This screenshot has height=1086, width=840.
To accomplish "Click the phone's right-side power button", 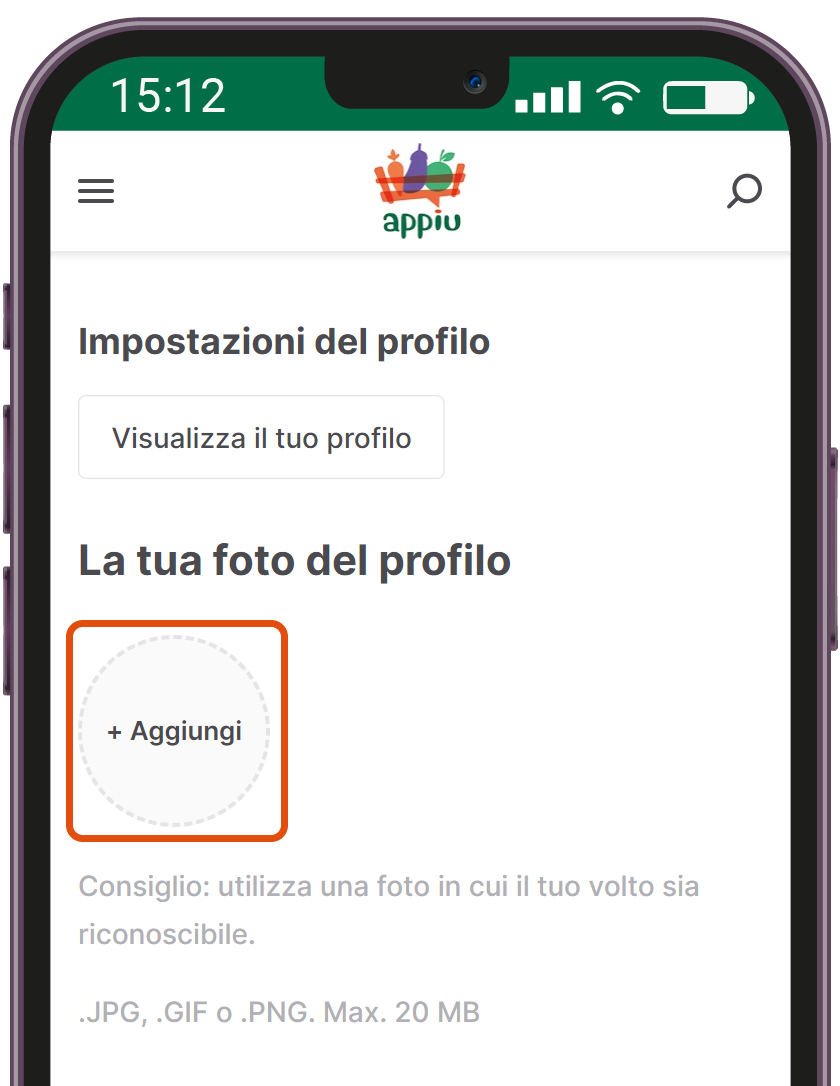I will tap(834, 549).
